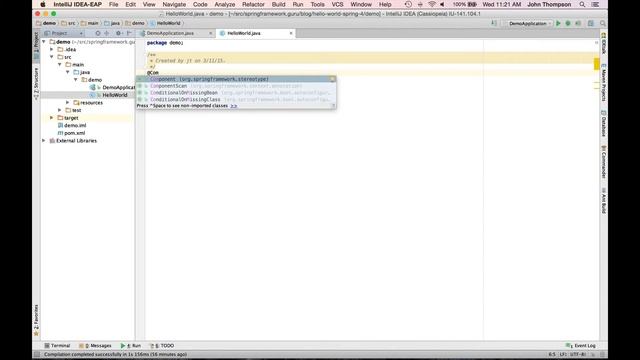Expand the resources folder
The image size is (640, 360).
pos(68,102)
